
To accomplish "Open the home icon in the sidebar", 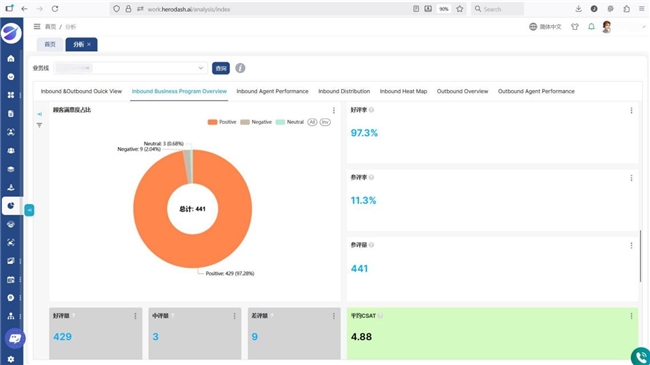I will pos(11,58).
